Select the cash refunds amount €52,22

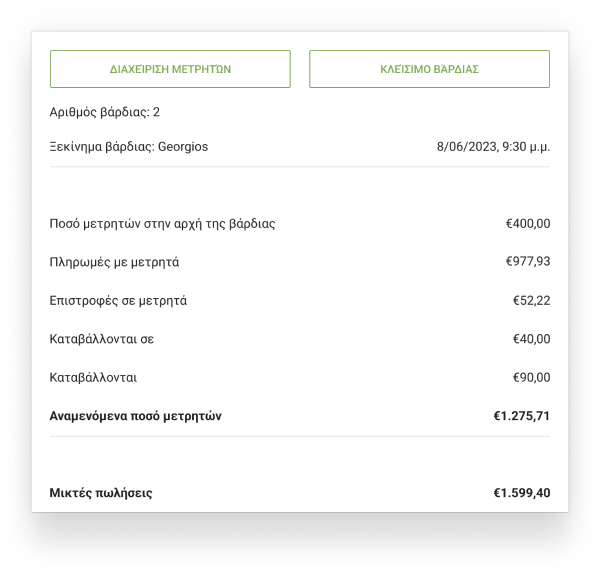pyautogui.click(x=532, y=301)
